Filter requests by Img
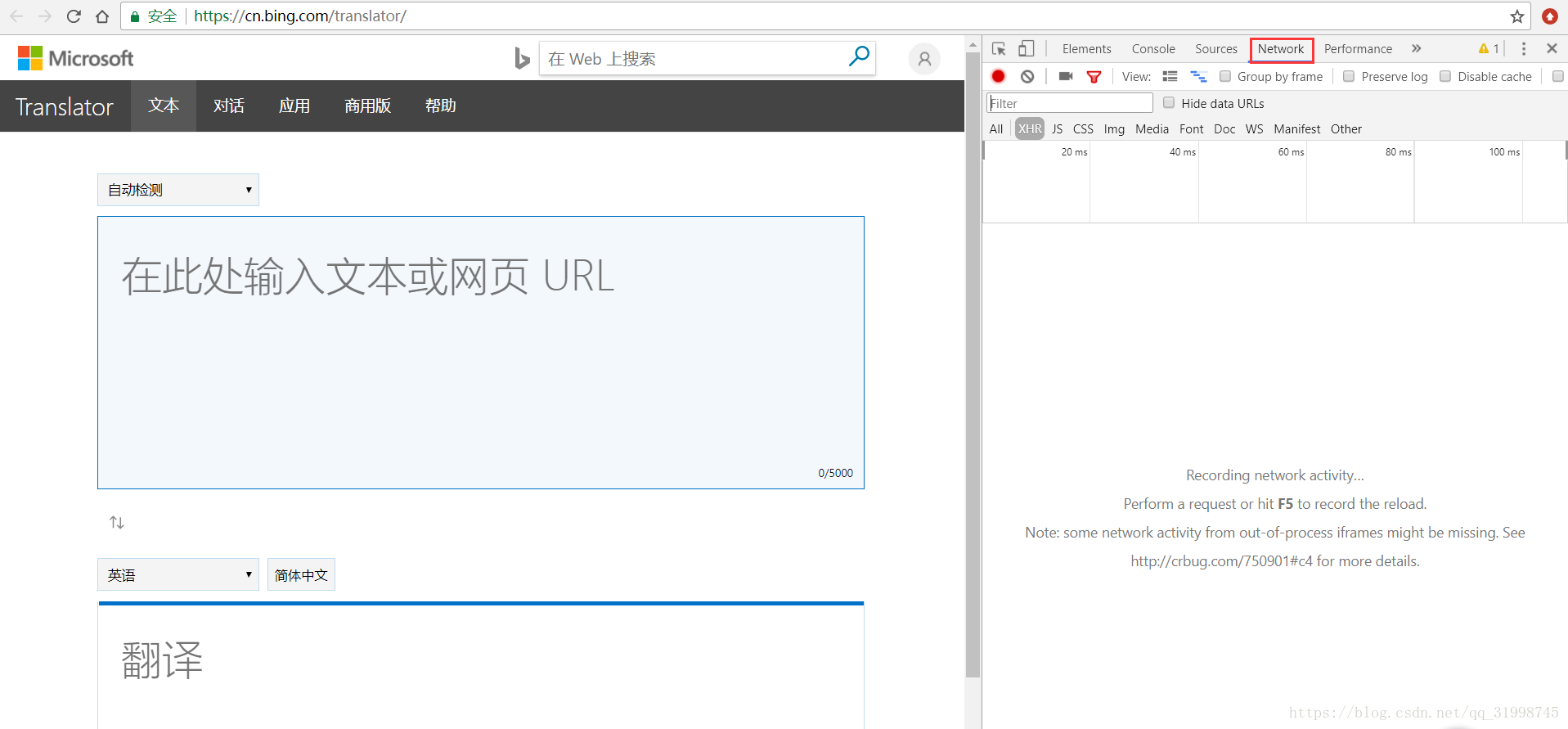Image resolution: width=1568 pixels, height=729 pixels. click(1114, 129)
